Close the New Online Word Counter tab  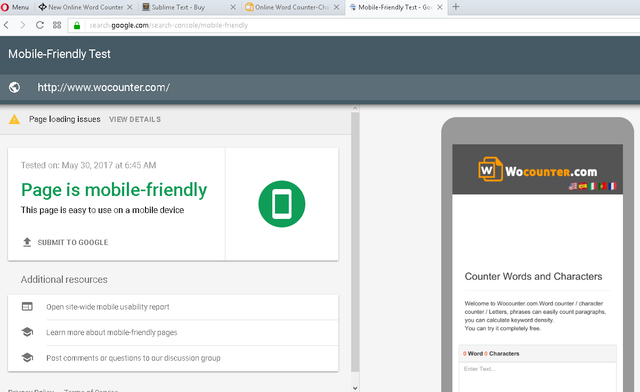129,7
